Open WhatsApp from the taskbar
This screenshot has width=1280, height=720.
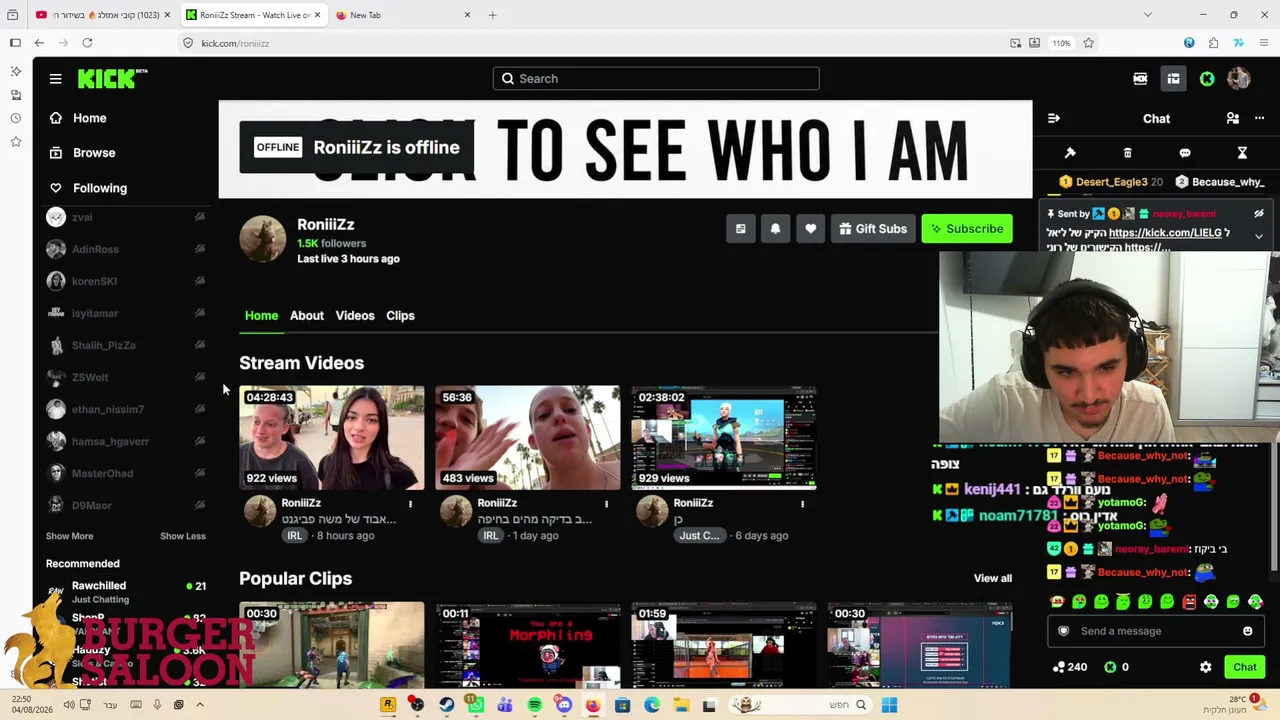point(476,705)
